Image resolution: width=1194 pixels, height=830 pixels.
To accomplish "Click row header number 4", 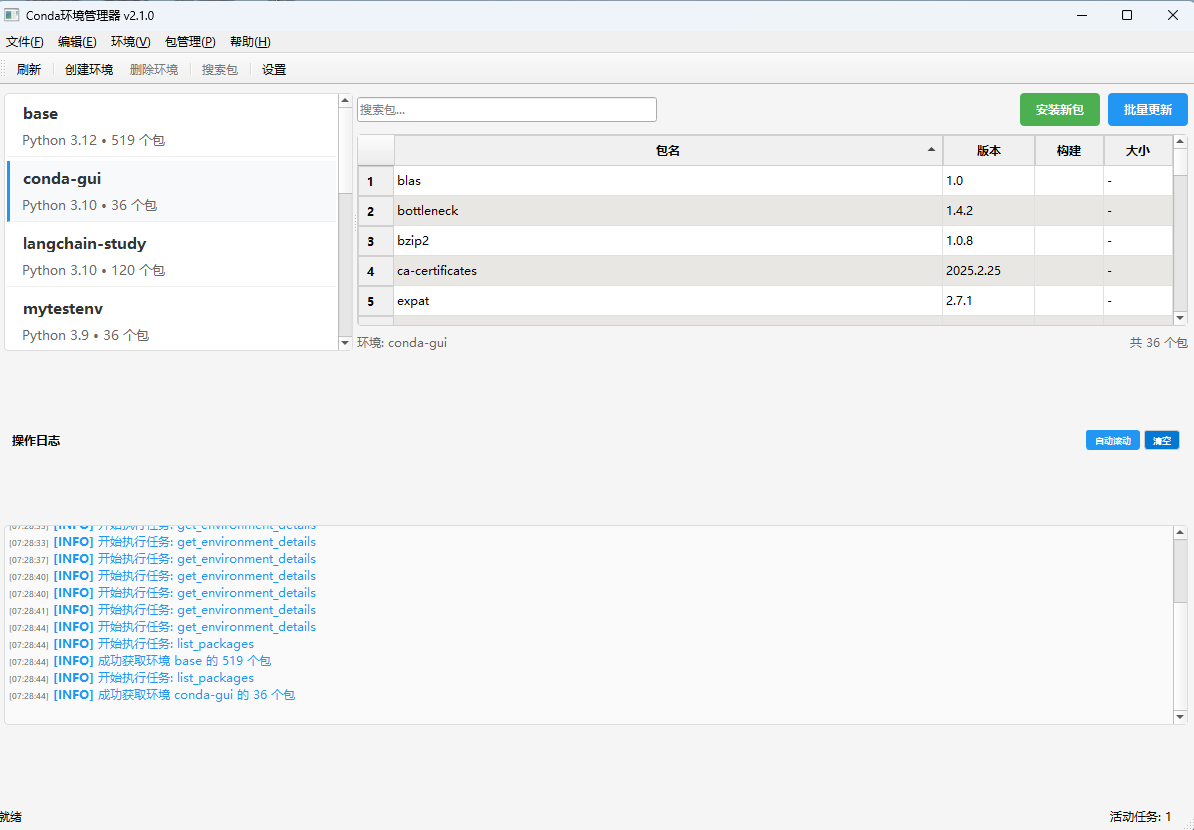I will pos(376,271).
